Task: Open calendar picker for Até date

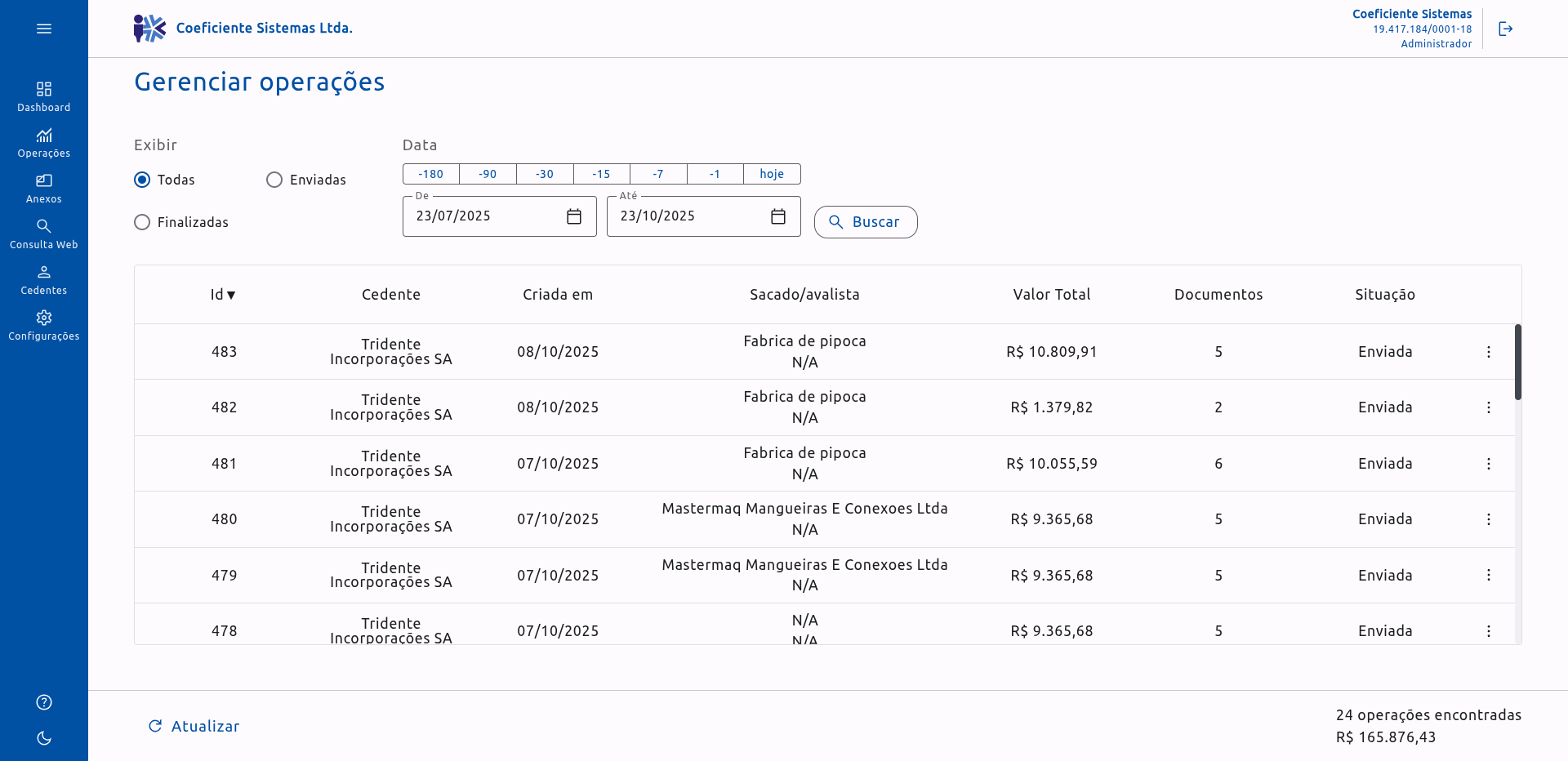Action: coord(778,216)
